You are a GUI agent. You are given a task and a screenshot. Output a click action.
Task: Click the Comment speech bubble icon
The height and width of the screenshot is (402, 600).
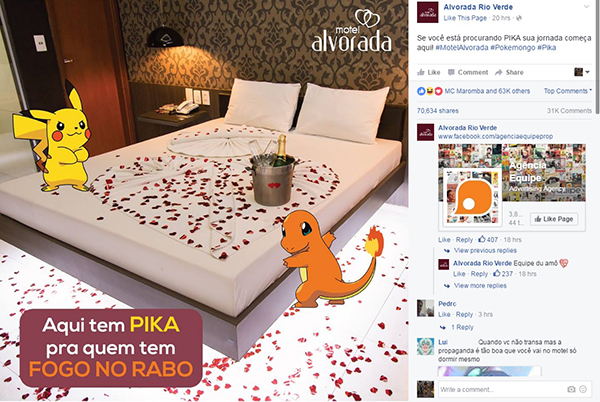coord(451,72)
